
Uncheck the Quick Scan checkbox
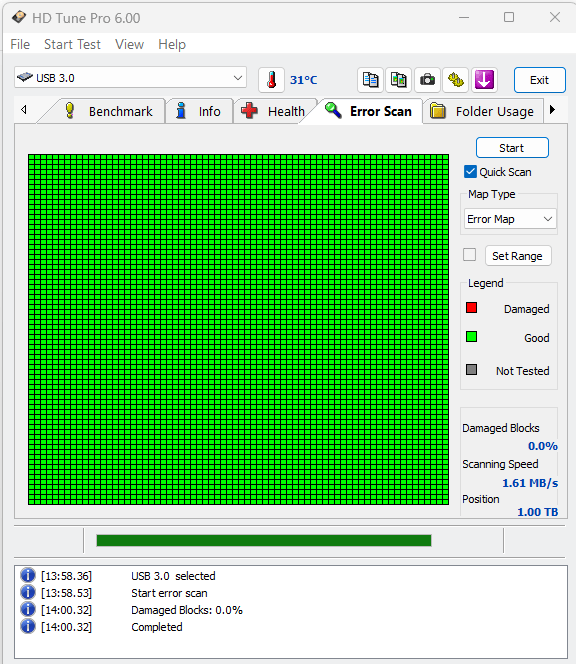point(470,172)
